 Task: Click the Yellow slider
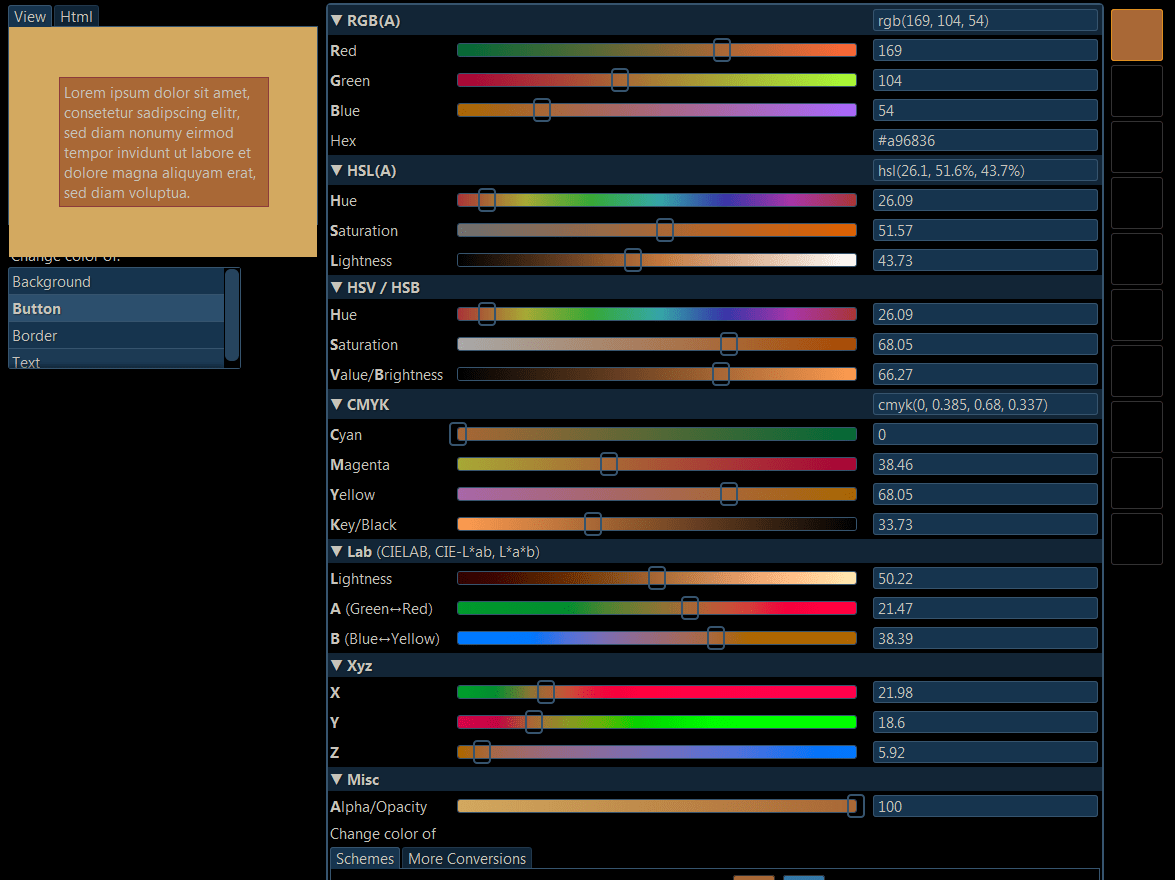656,494
